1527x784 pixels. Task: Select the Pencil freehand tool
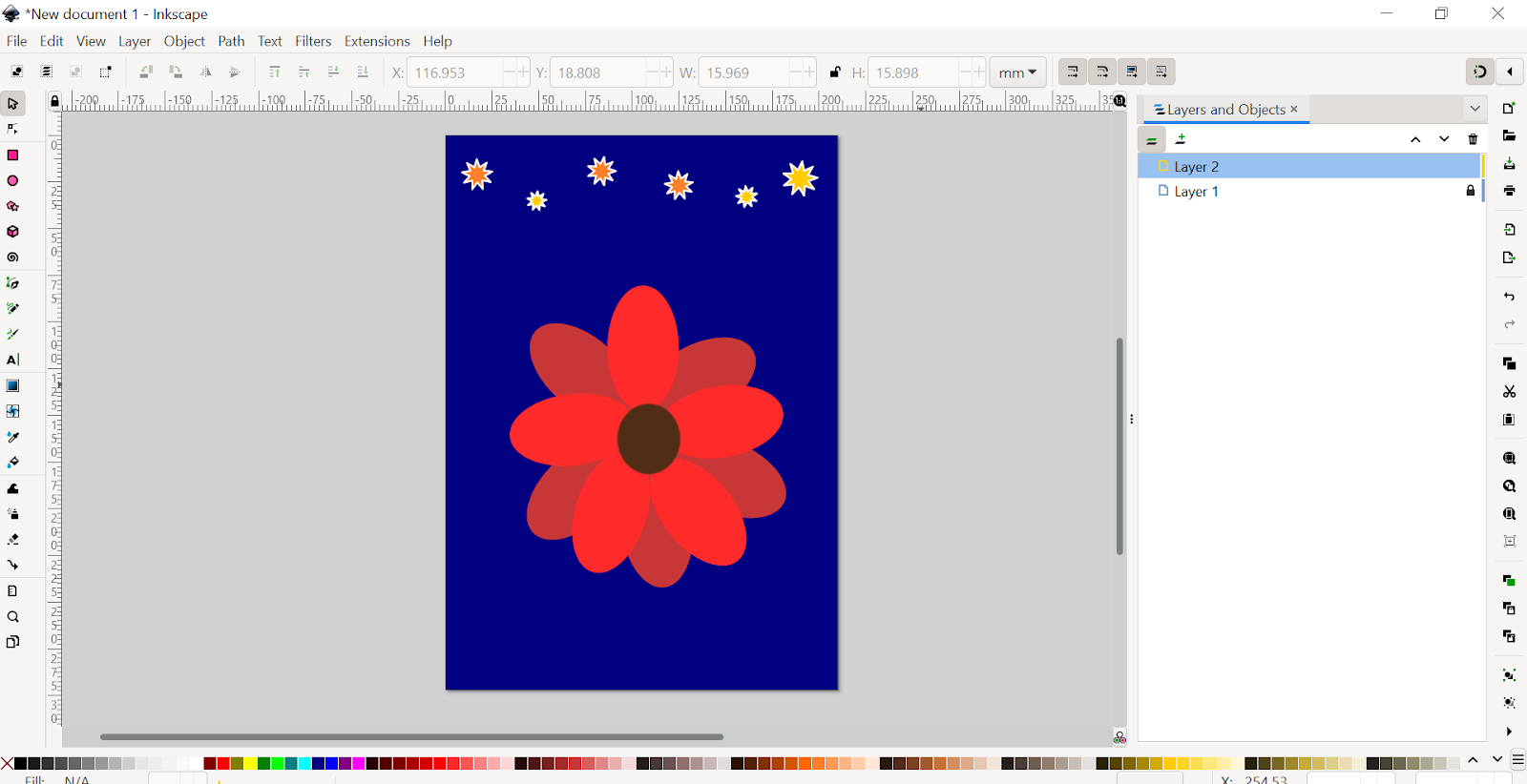pyautogui.click(x=13, y=309)
